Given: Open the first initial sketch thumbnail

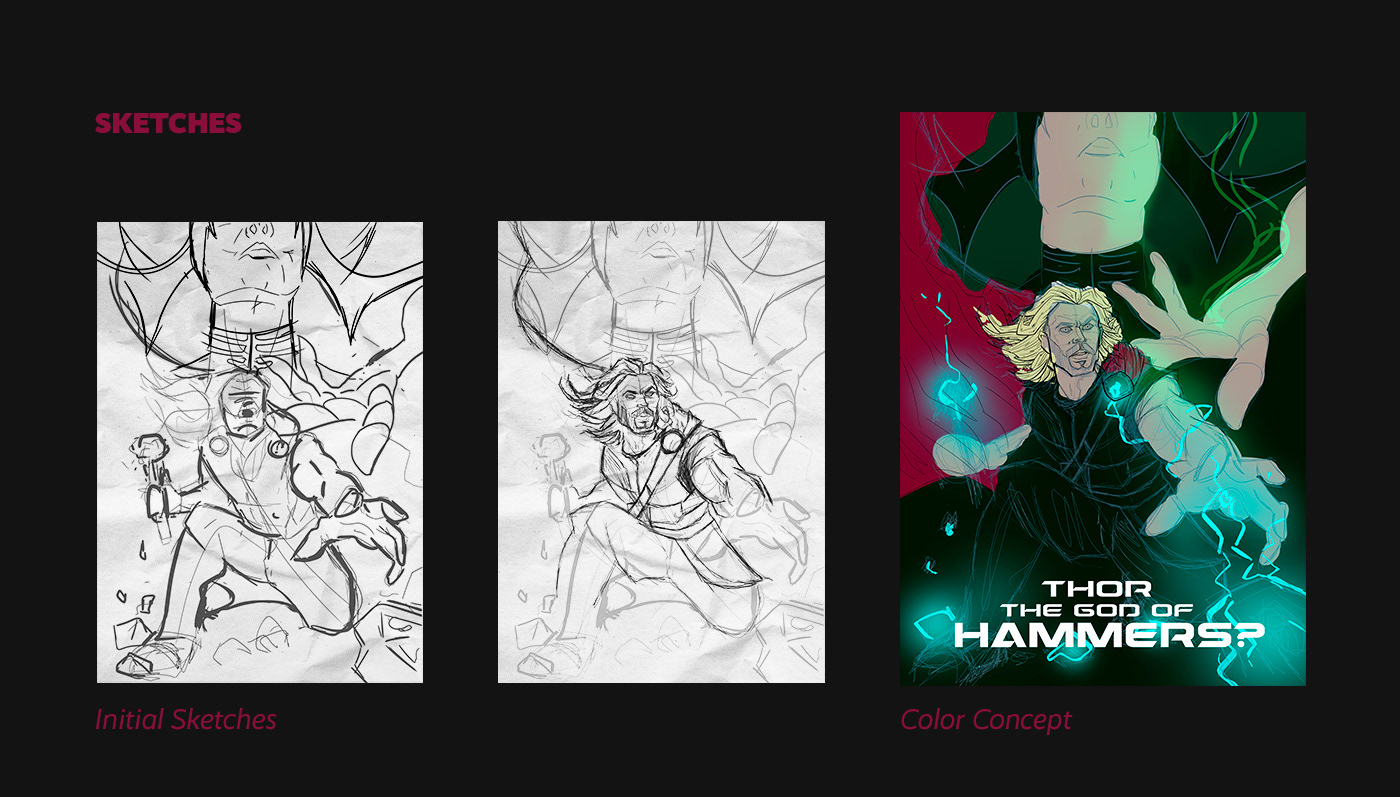Looking at the screenshot, I should coord(260,452).
